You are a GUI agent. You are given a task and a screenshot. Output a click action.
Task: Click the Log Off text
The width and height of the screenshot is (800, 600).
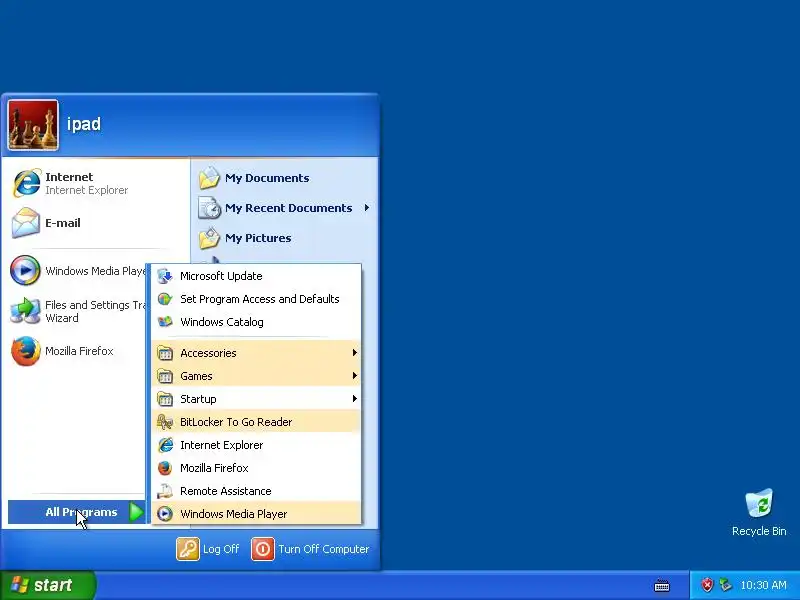click(x=221, y=549)
